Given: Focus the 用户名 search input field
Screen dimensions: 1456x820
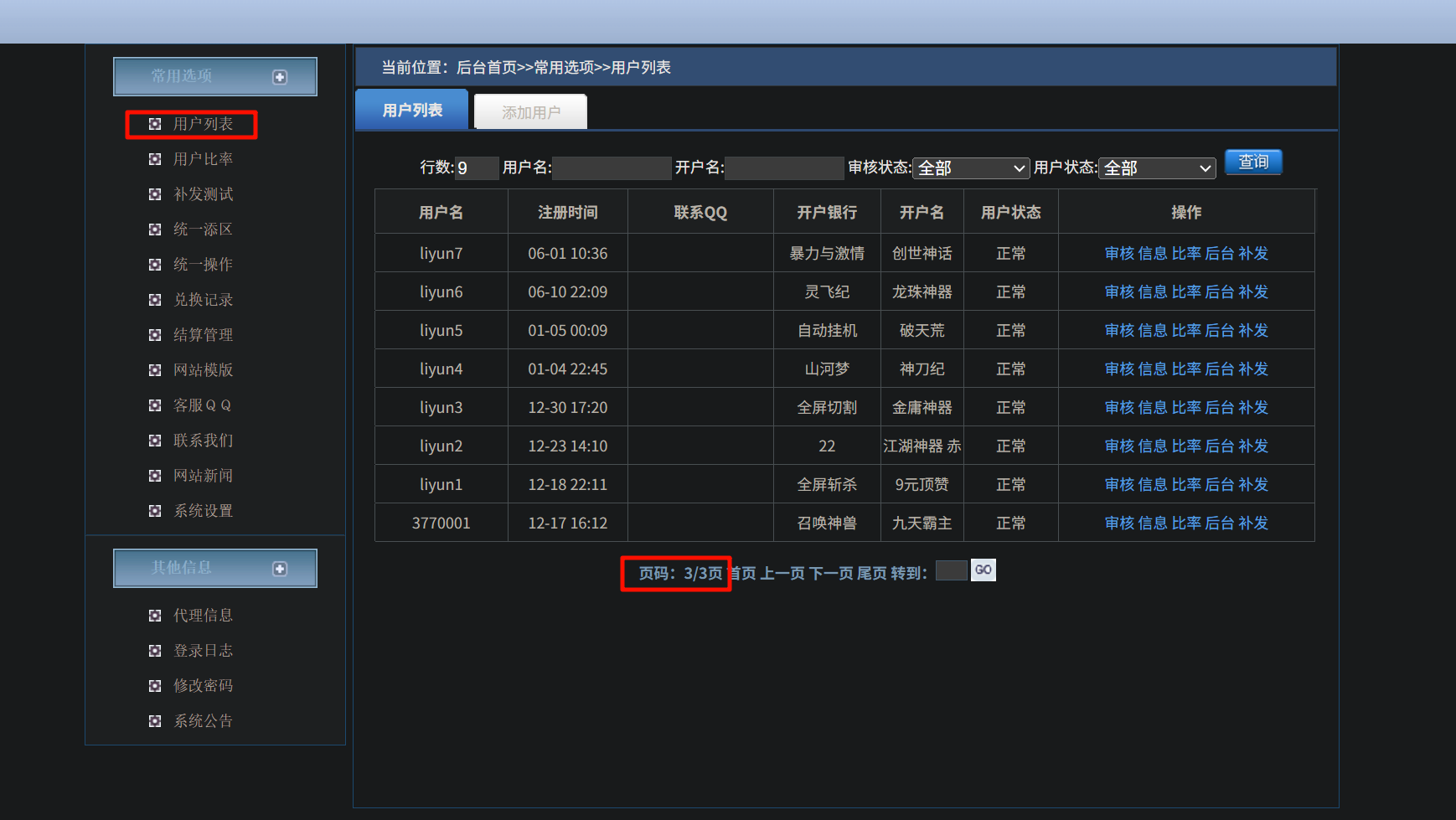Looking at the screenshot, I should [x=612, y=168].
